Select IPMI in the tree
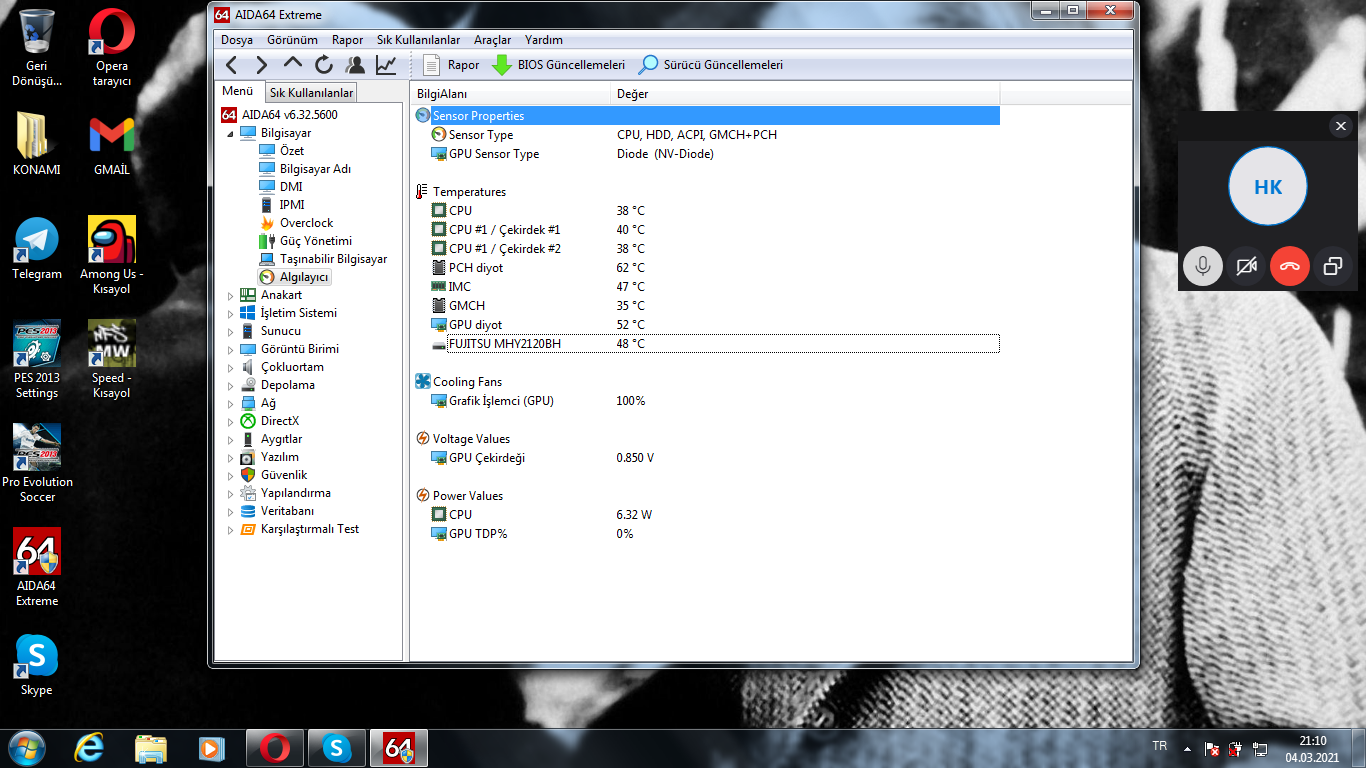 tap(292, 205)
